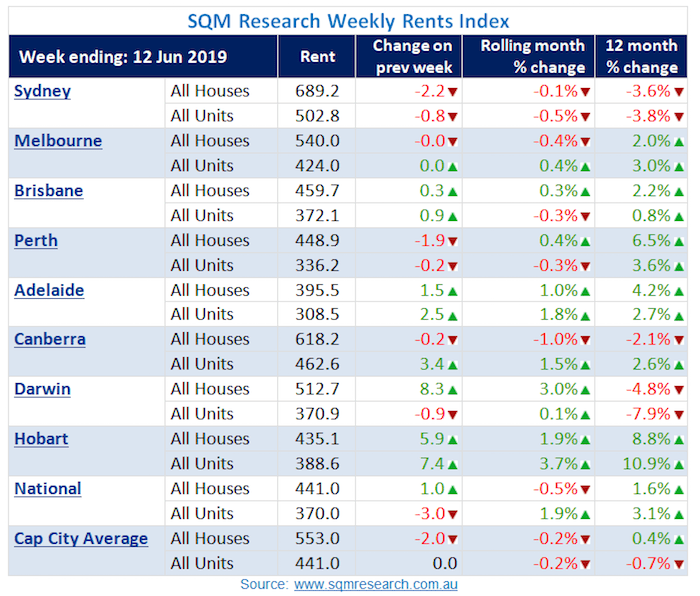Open the Adelaide city link
The height and width of the screenshot is (596, 700).
tap(49, 291)
